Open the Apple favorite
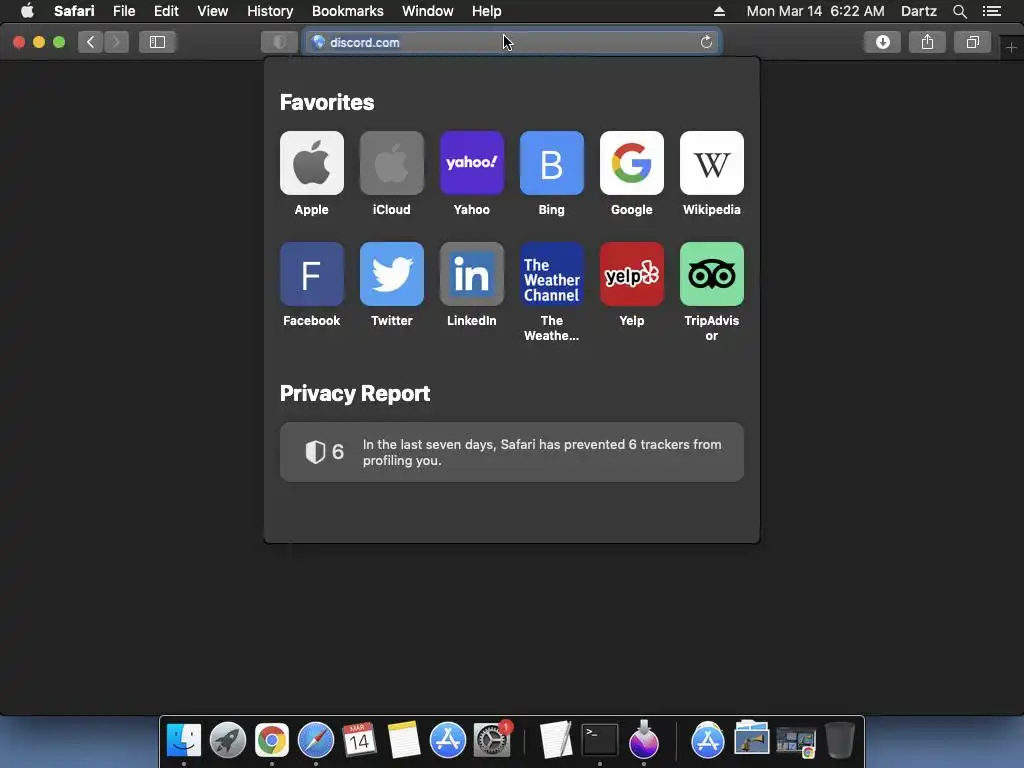Viewport: 1024px width, 768px height. coord(312,163)
